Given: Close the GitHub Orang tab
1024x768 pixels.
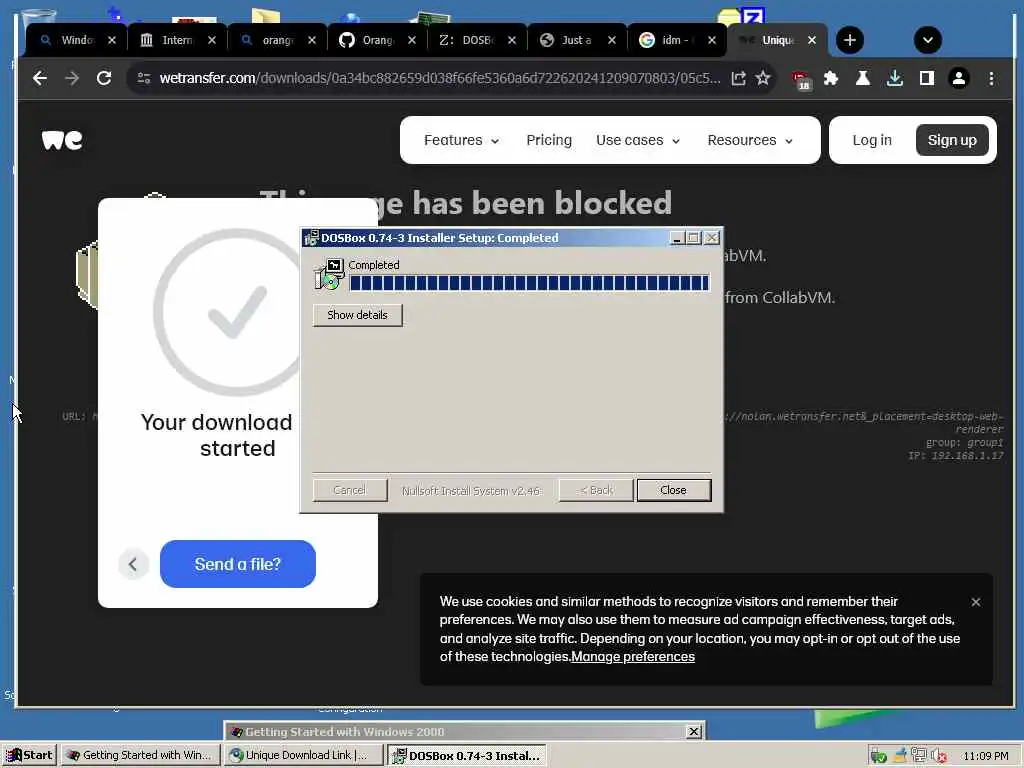Looking at the screenshot, I should pos(411,40).
